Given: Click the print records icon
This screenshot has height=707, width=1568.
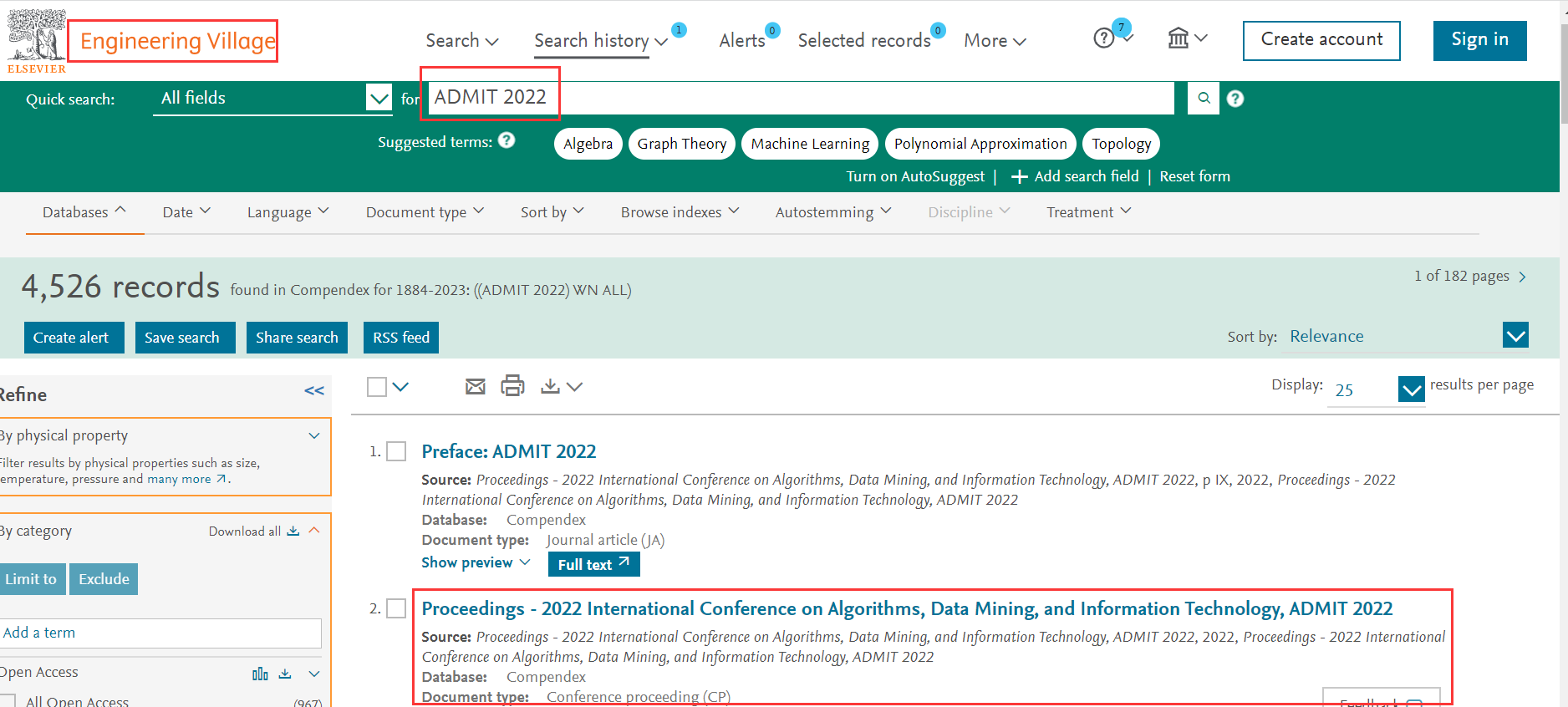Looking at the screenshot, I should 512,386.
